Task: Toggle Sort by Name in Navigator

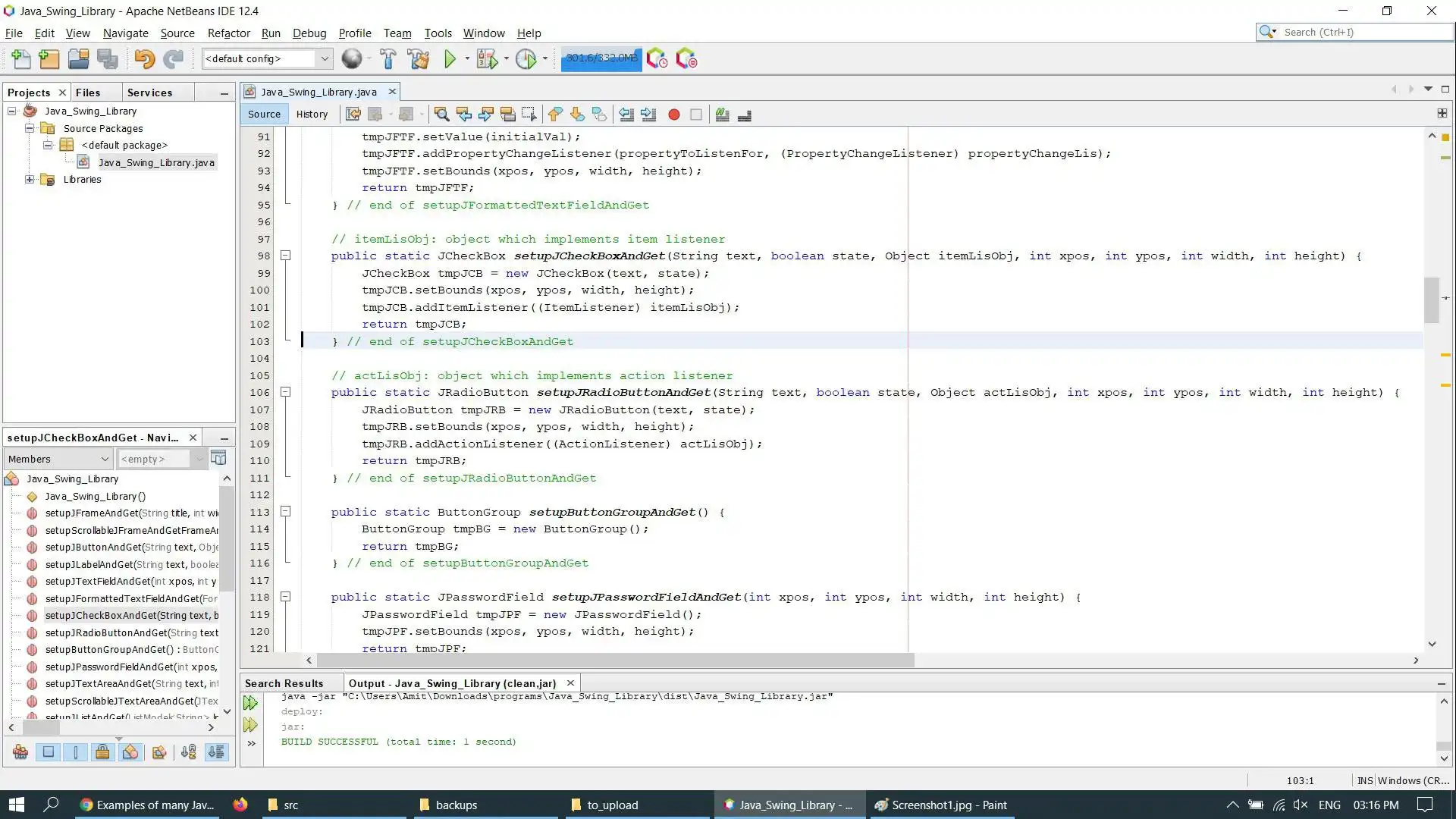Action: pyautogui.click(x=188, y=752)
